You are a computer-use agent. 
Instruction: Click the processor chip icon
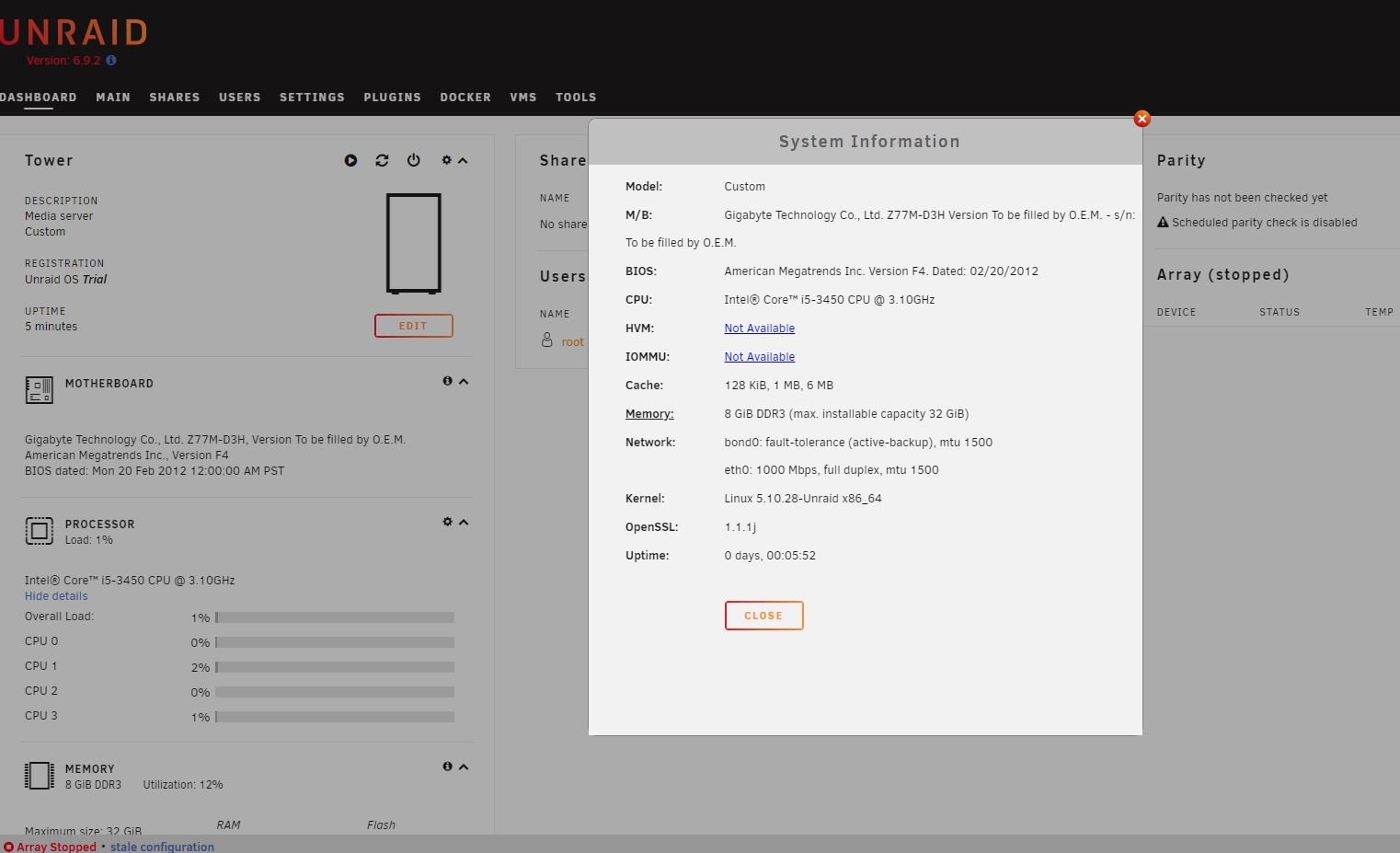coord(39,531)
